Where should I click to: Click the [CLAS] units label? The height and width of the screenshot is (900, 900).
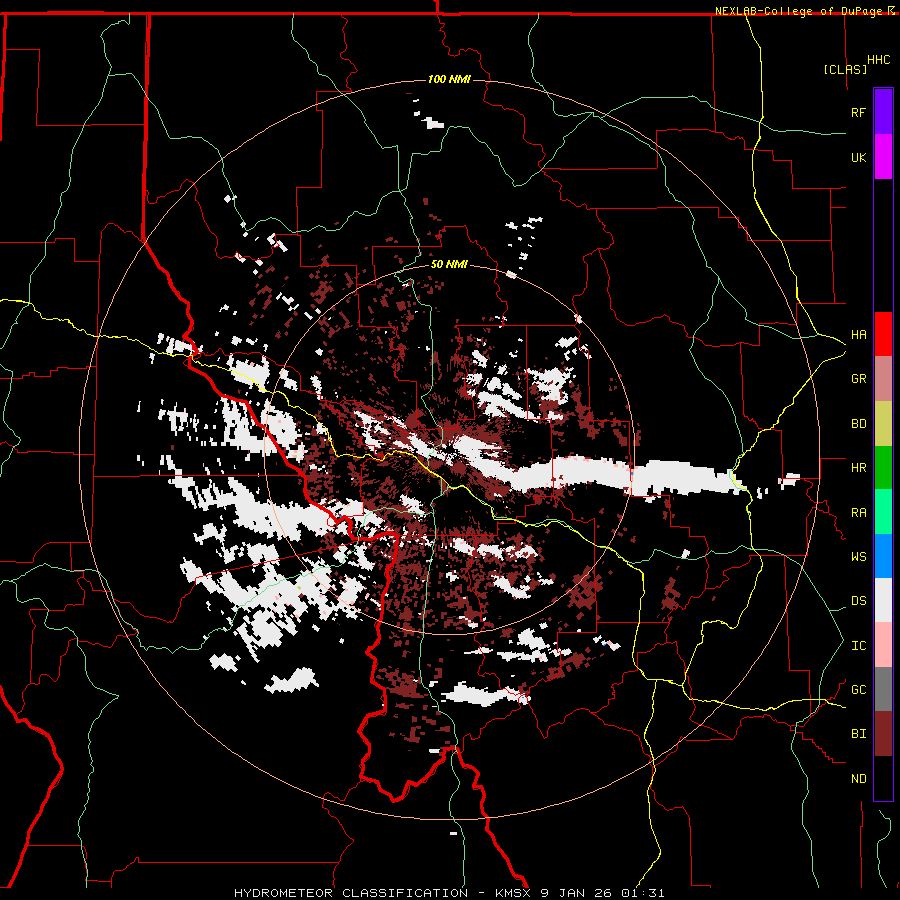845,69
